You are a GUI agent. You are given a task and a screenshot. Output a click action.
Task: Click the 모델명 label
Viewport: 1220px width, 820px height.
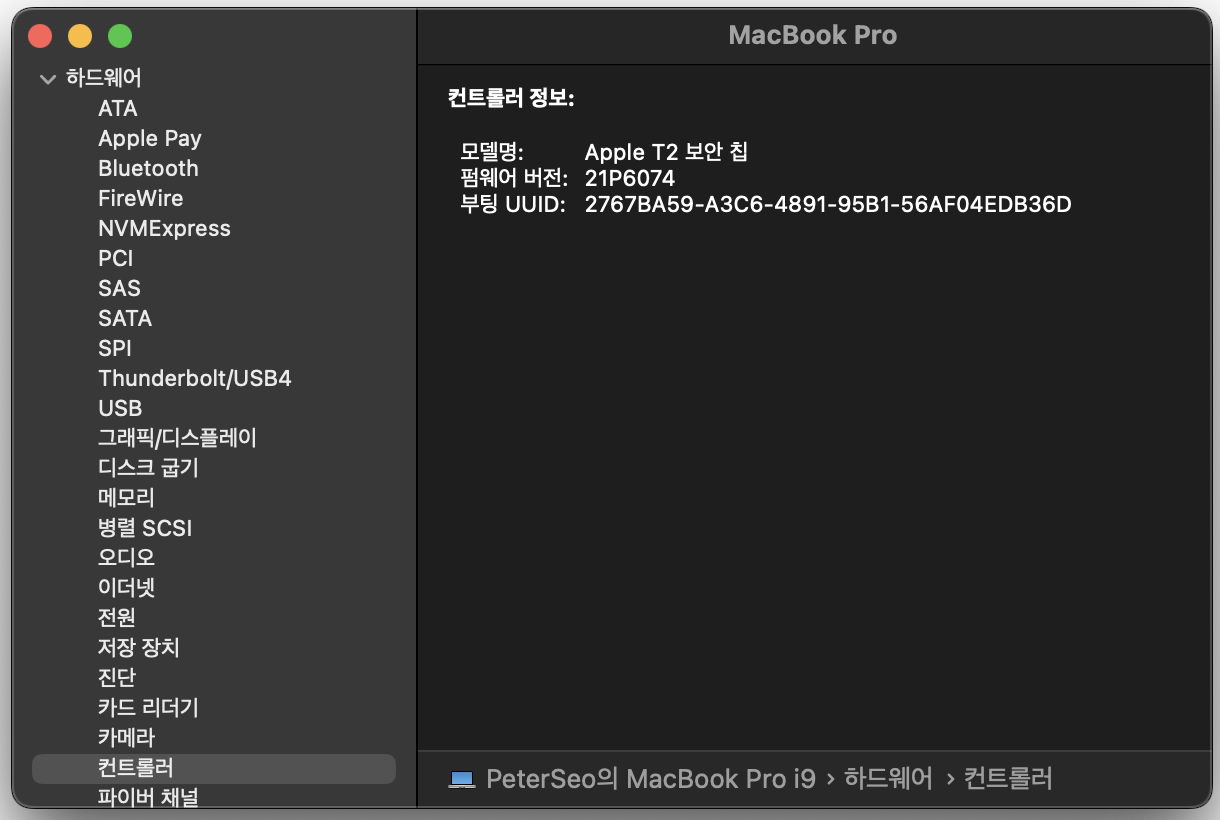492,152
